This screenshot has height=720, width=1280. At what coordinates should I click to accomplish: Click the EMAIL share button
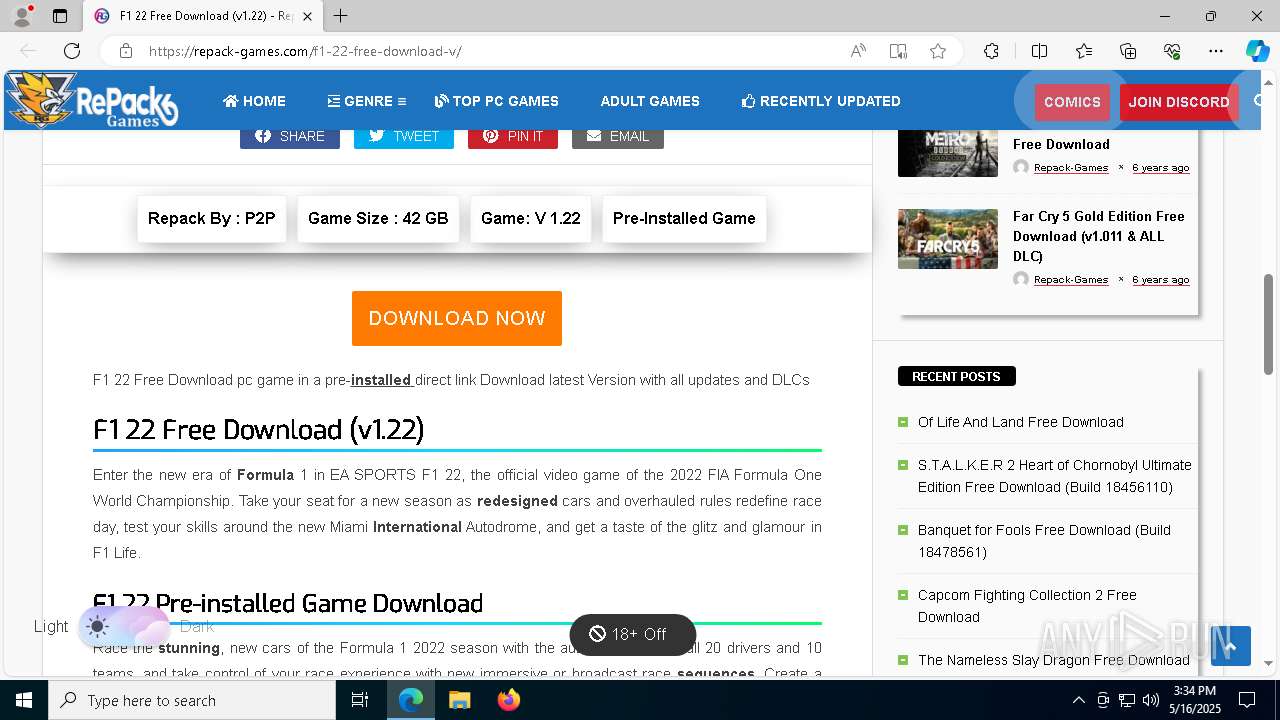(x=618, y=136)
